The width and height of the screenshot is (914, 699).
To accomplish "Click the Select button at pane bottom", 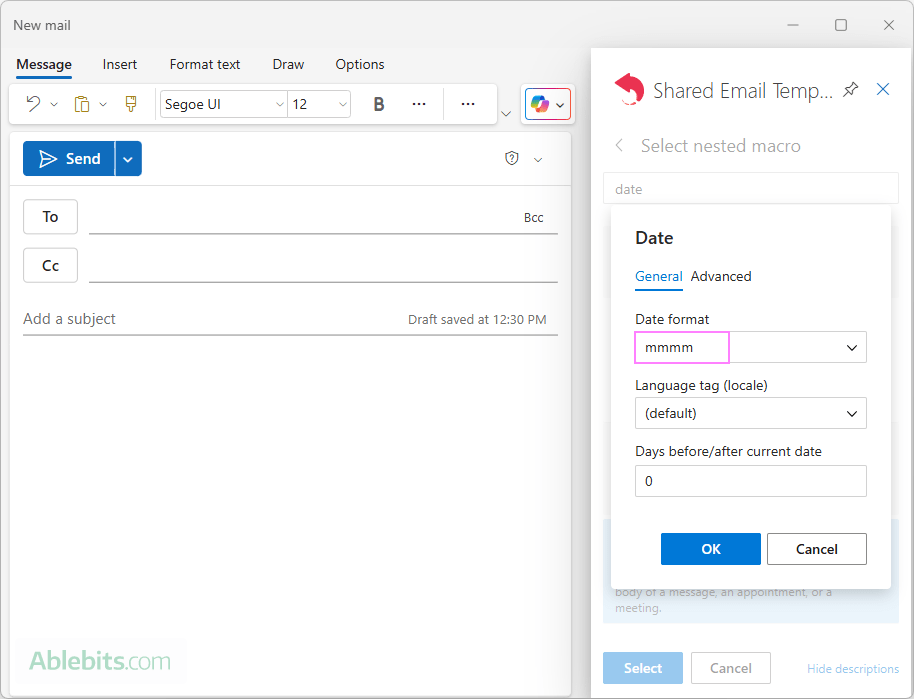I will [643, 668].
